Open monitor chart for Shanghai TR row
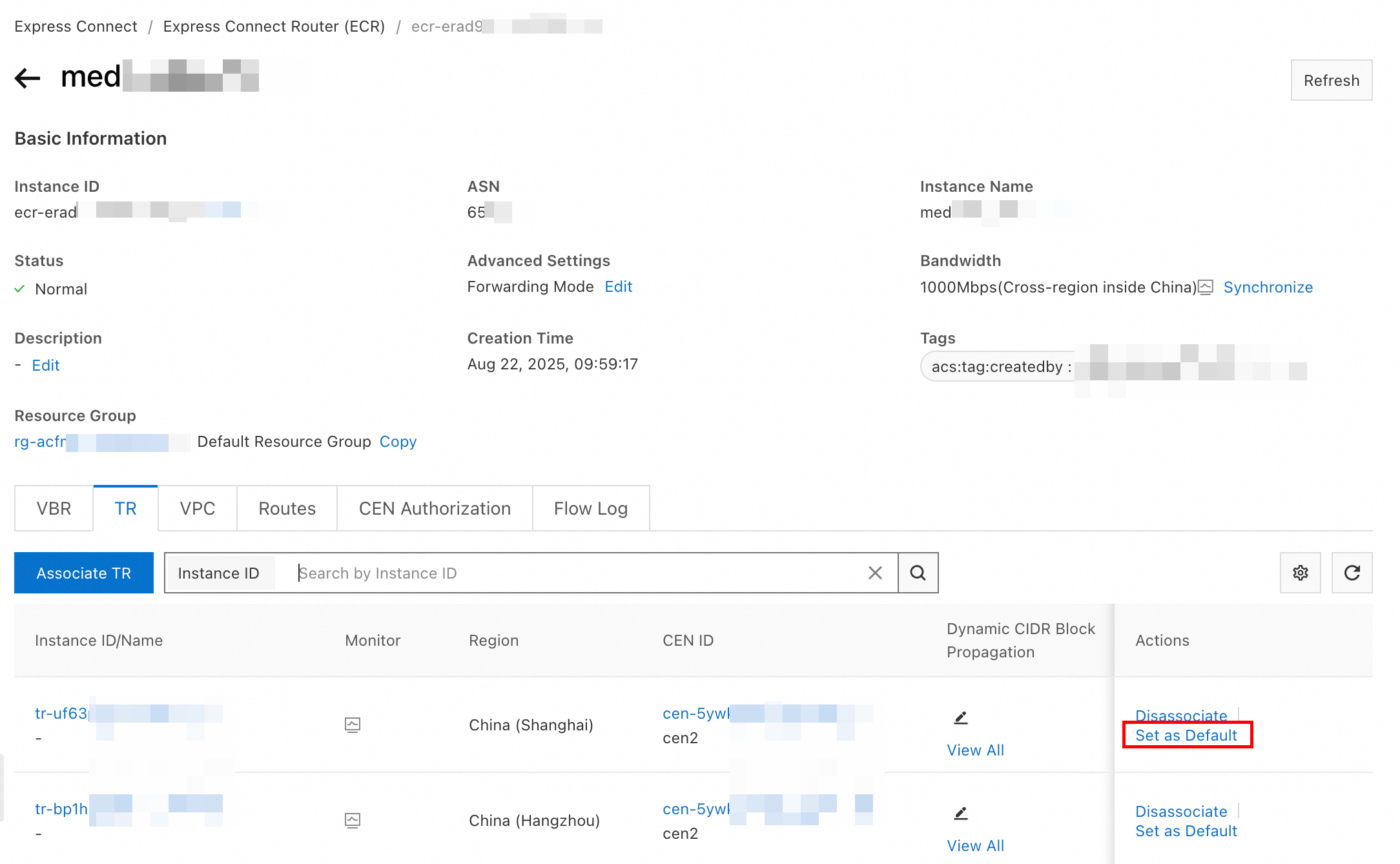 point(353,725)
